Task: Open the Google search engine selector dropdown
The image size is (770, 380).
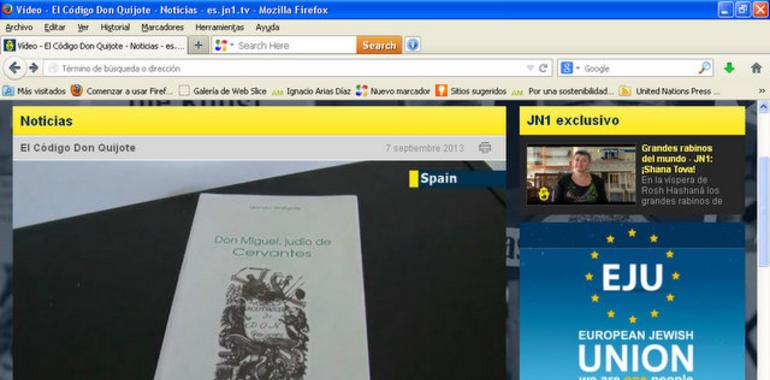Action: point(571,68)
